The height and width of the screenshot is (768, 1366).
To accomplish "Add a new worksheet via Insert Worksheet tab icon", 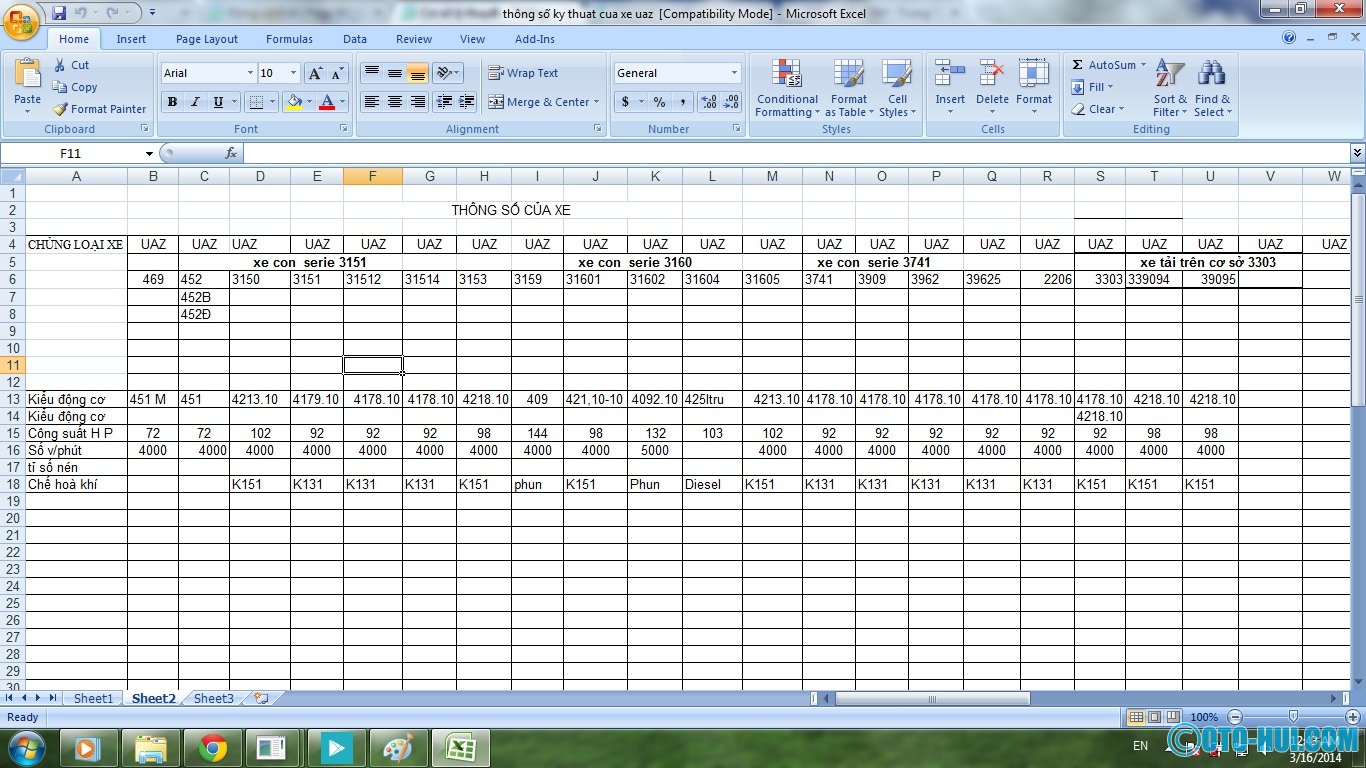I will [x=261, y=698].
